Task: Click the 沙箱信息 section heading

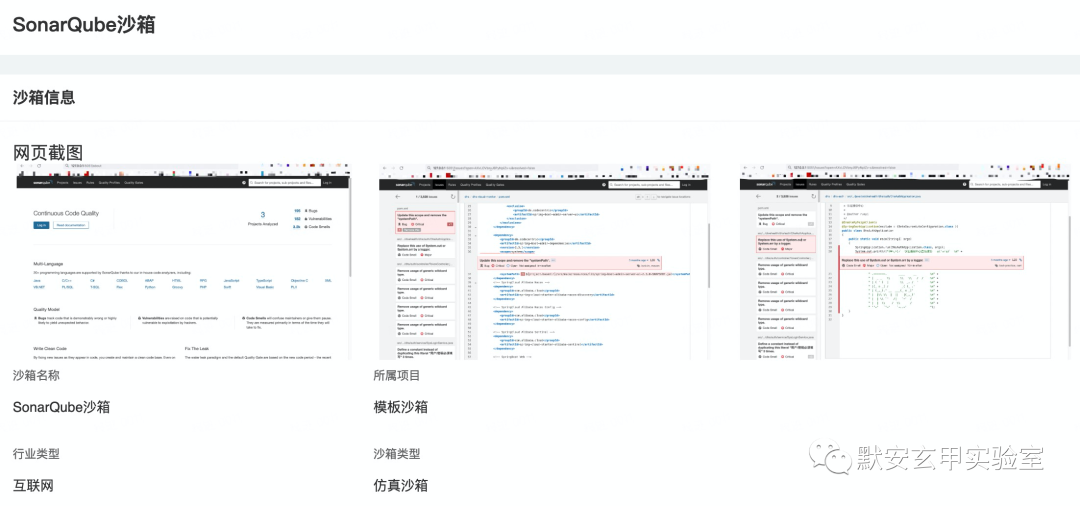Action: [44, 97]
